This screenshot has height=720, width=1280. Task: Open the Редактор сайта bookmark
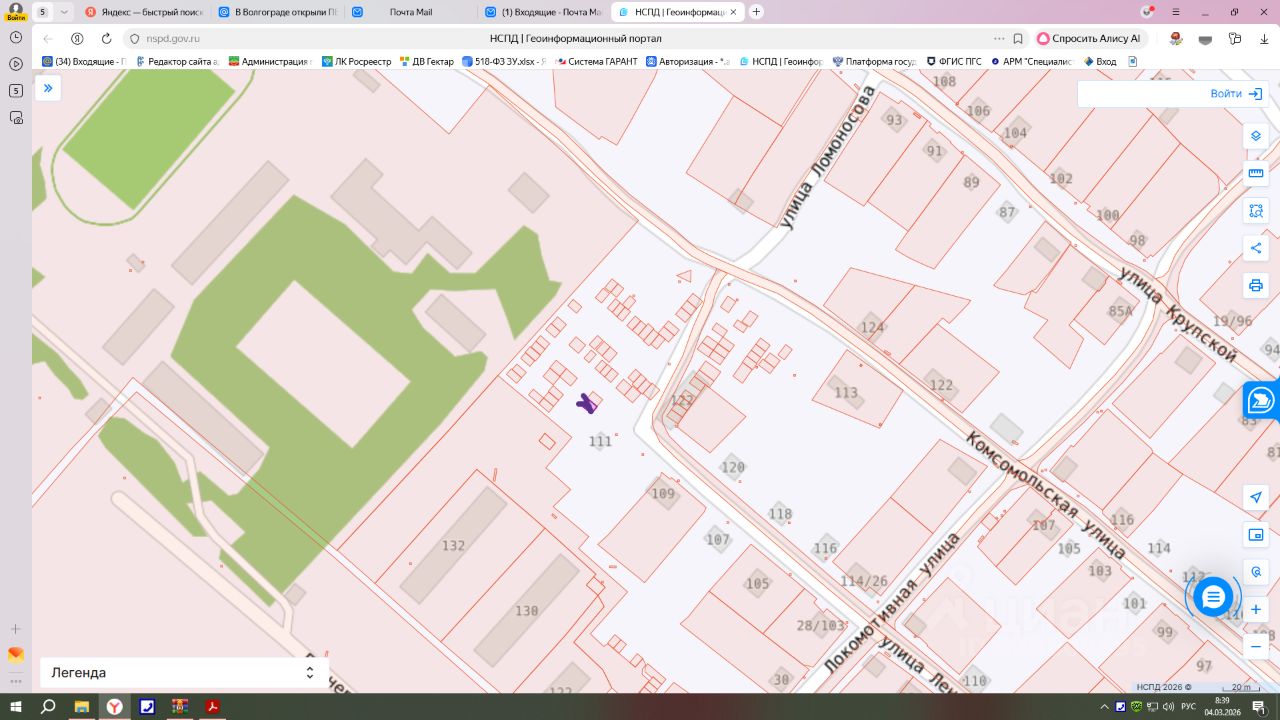[x=177, y=61]
